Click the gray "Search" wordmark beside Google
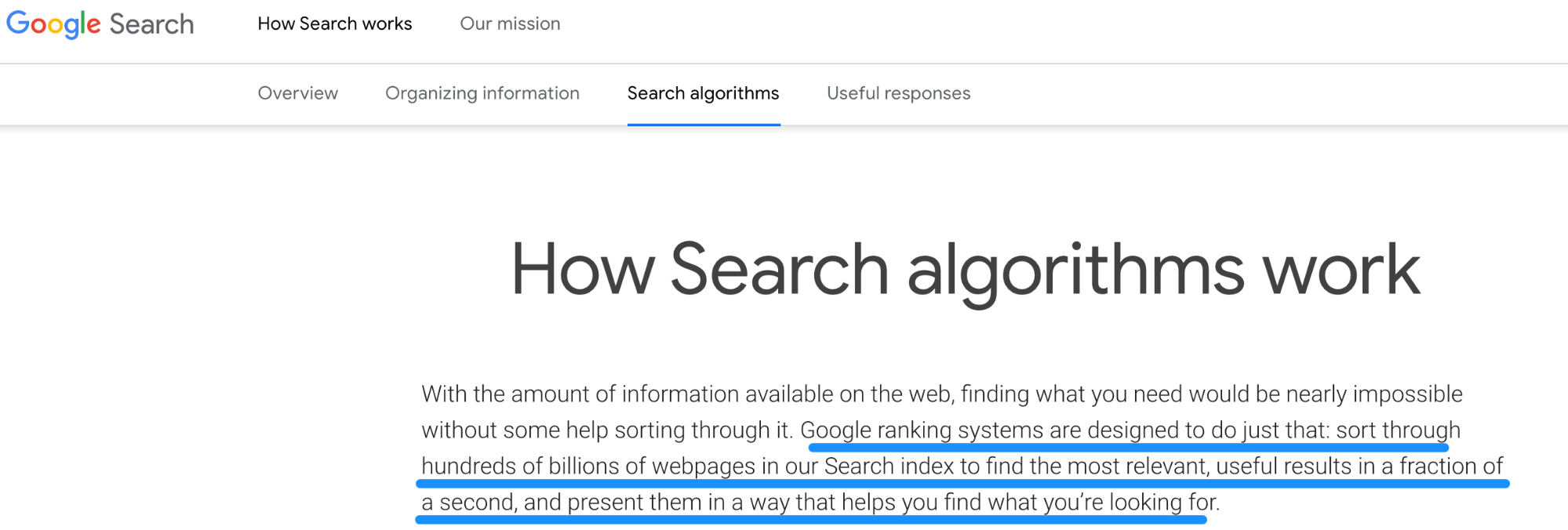The width and height of the screenshot is (1568, 530). [x=151, y=24]
